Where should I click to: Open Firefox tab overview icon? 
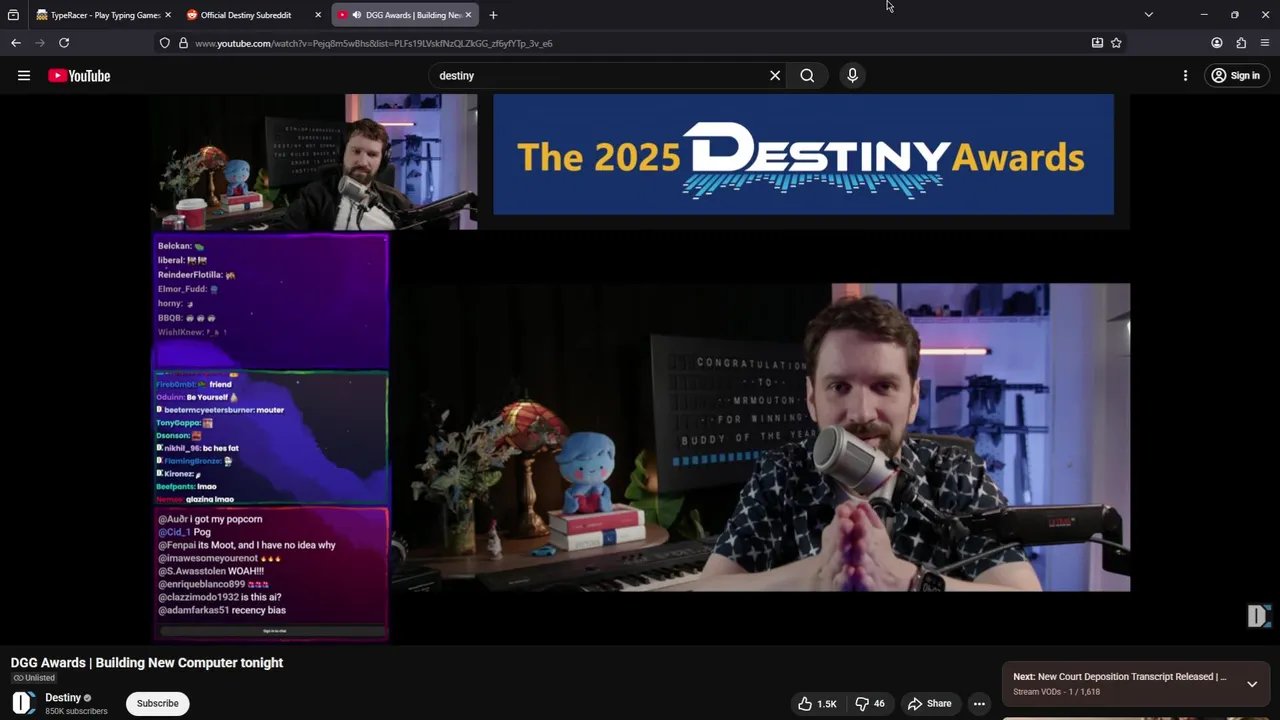[x=13, y=15]
